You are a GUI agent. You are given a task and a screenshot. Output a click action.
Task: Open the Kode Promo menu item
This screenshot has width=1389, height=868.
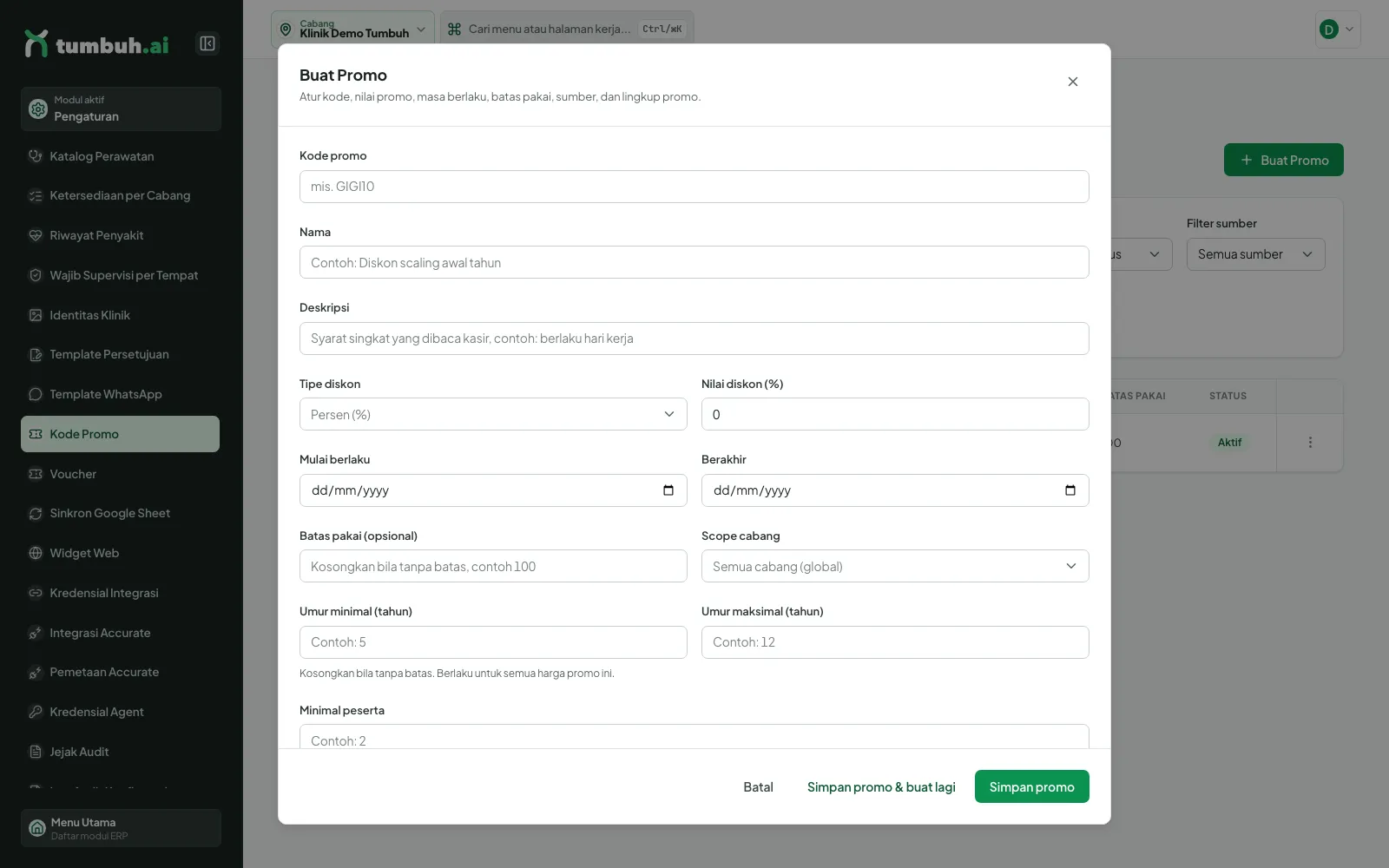(120, 434)
